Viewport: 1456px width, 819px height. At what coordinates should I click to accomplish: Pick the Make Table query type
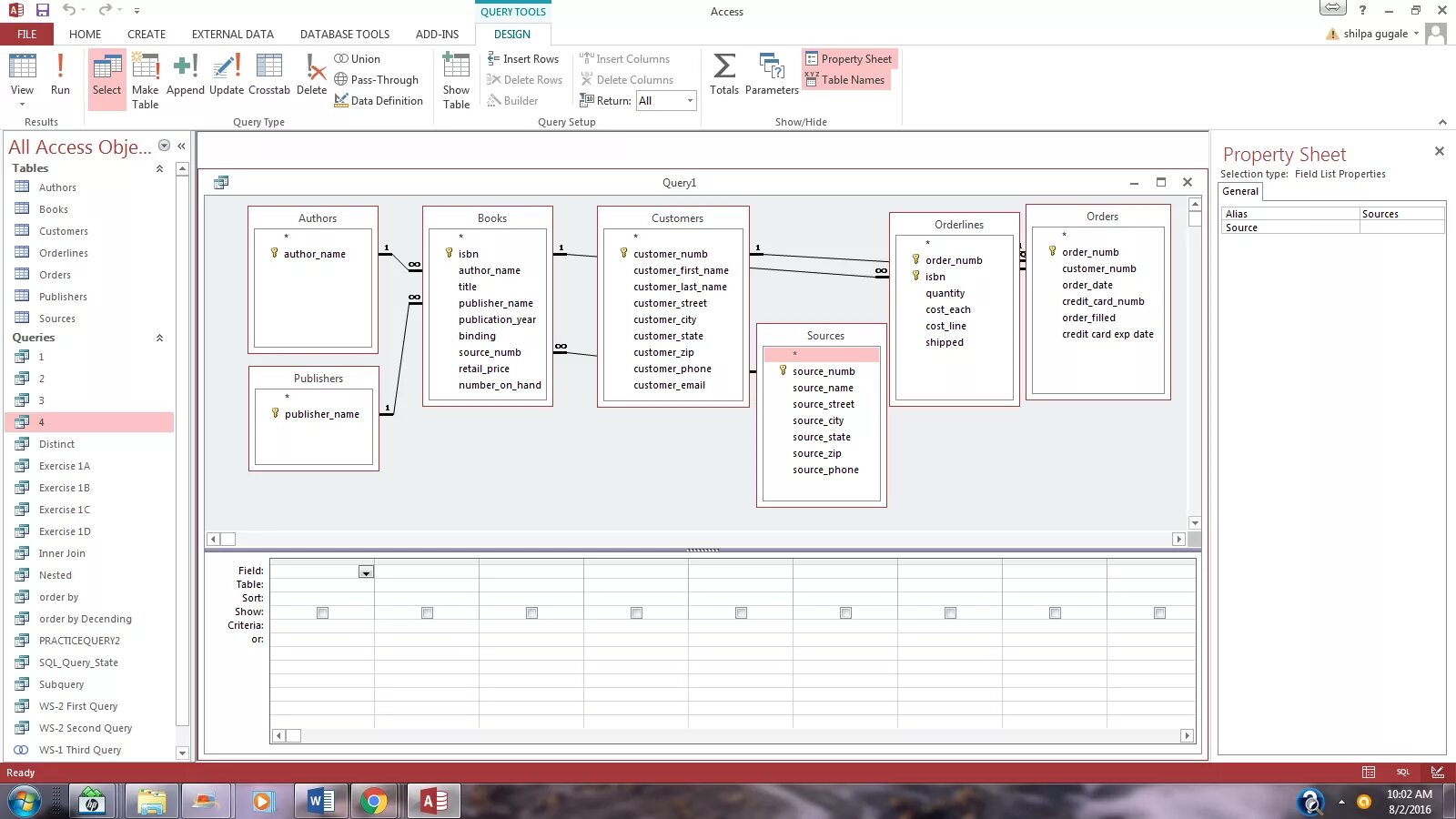pyautogui.click(x=146, y=80)
